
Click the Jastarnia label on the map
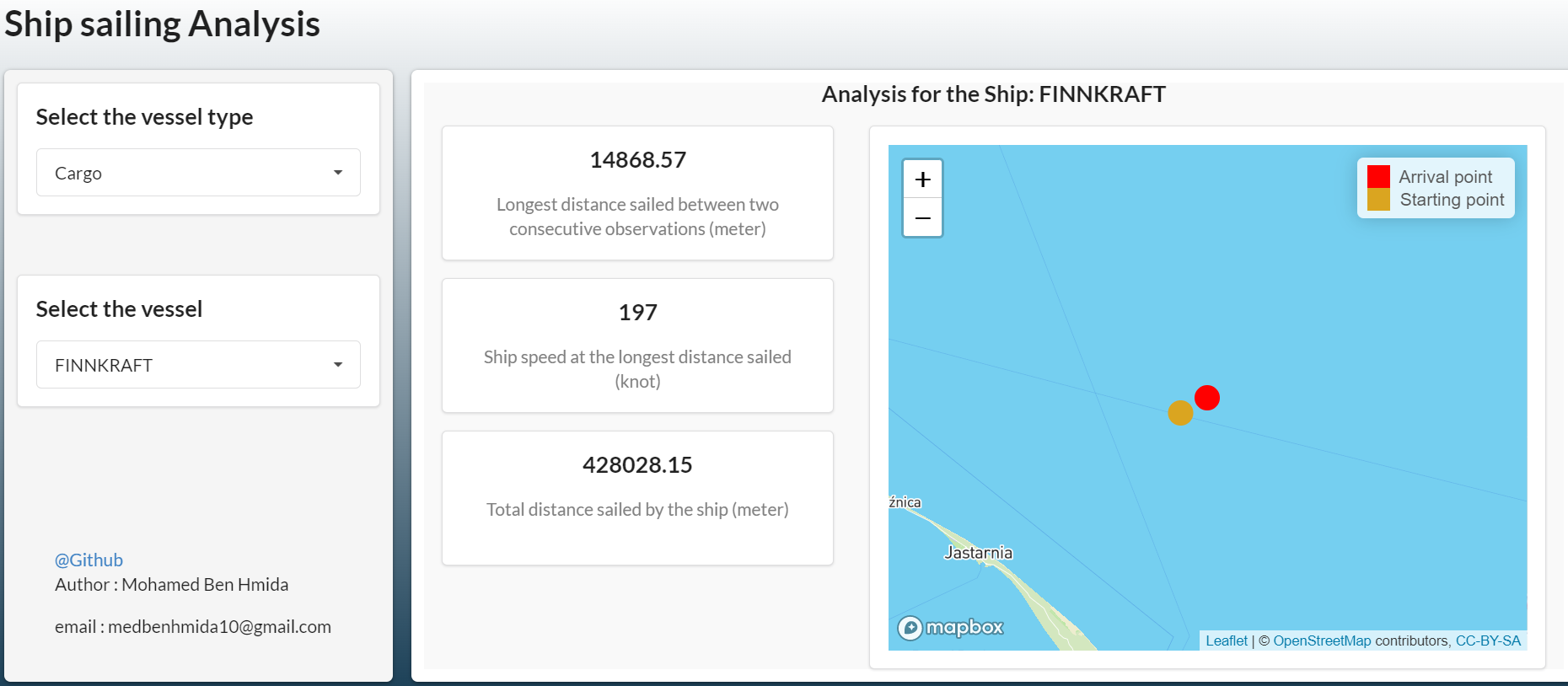tap(978, 553)
